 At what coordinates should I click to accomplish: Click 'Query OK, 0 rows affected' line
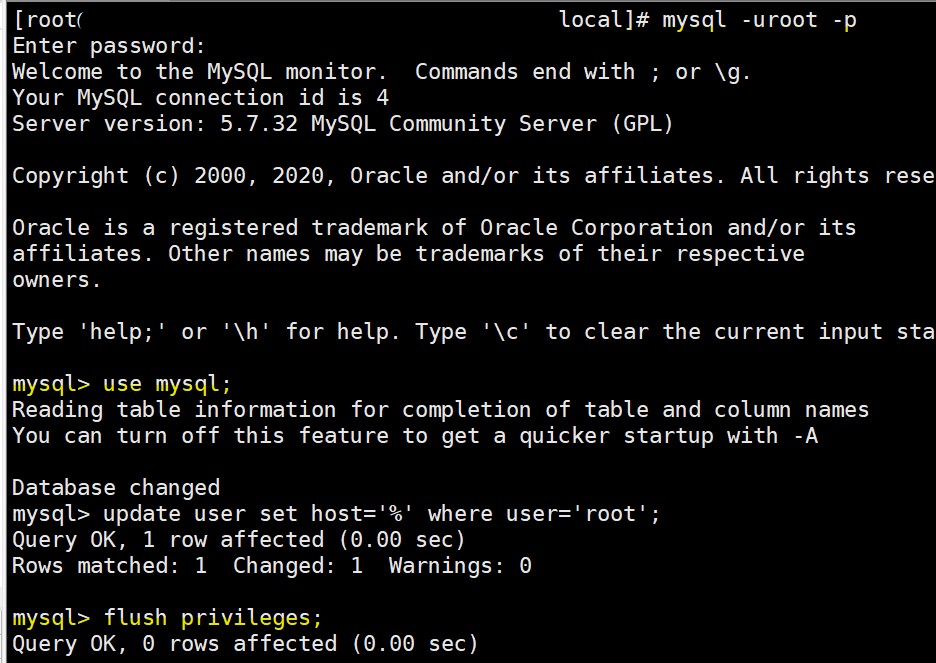pyautogui.click(x=245, y=644)
